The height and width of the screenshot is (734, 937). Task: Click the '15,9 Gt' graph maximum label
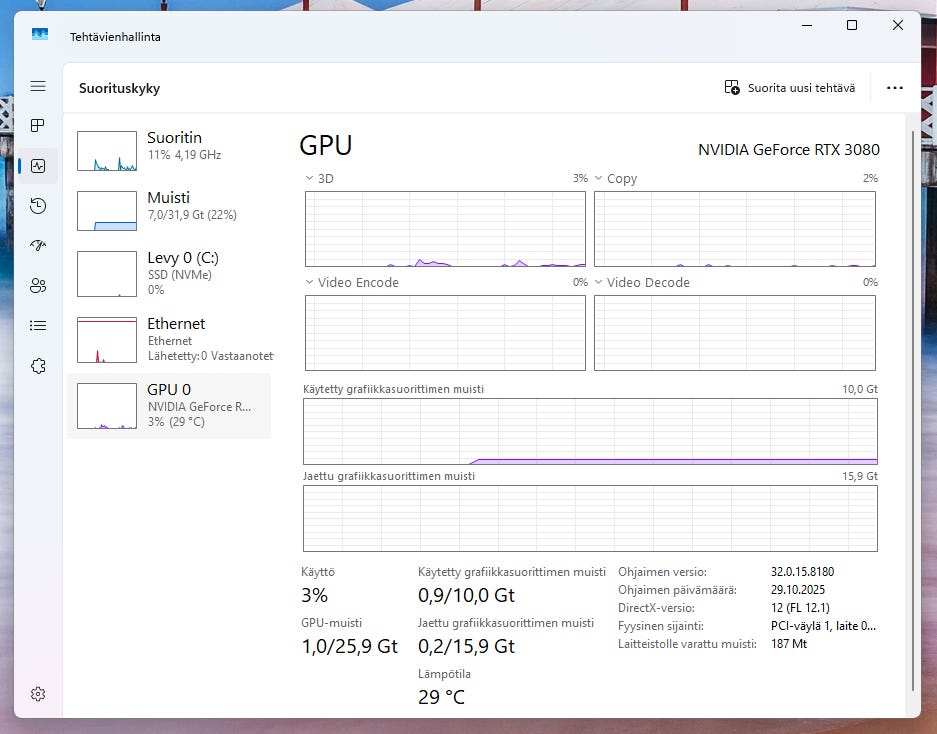point(860,476)
